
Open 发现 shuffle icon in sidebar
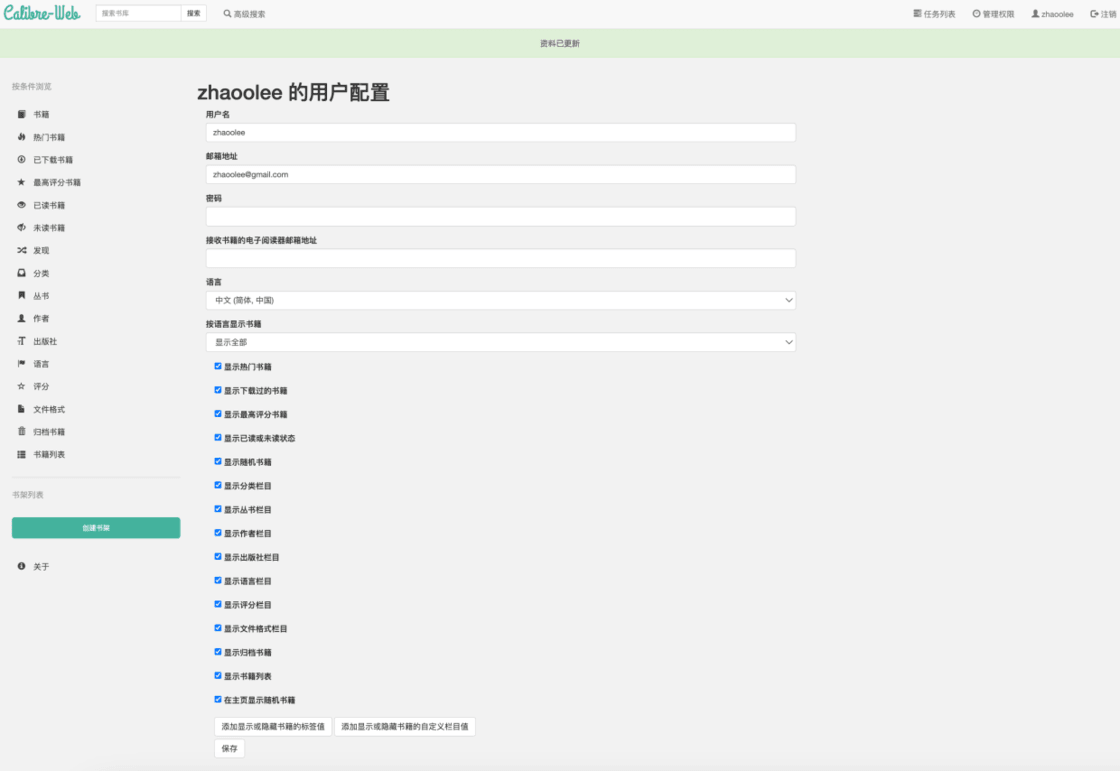(x=21, y=251)
